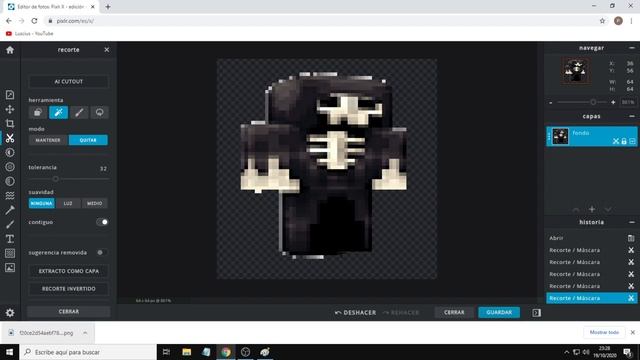Remove the highlighted Recorte / Máscara history step
The image size is (640, 360).
point(631,298)
